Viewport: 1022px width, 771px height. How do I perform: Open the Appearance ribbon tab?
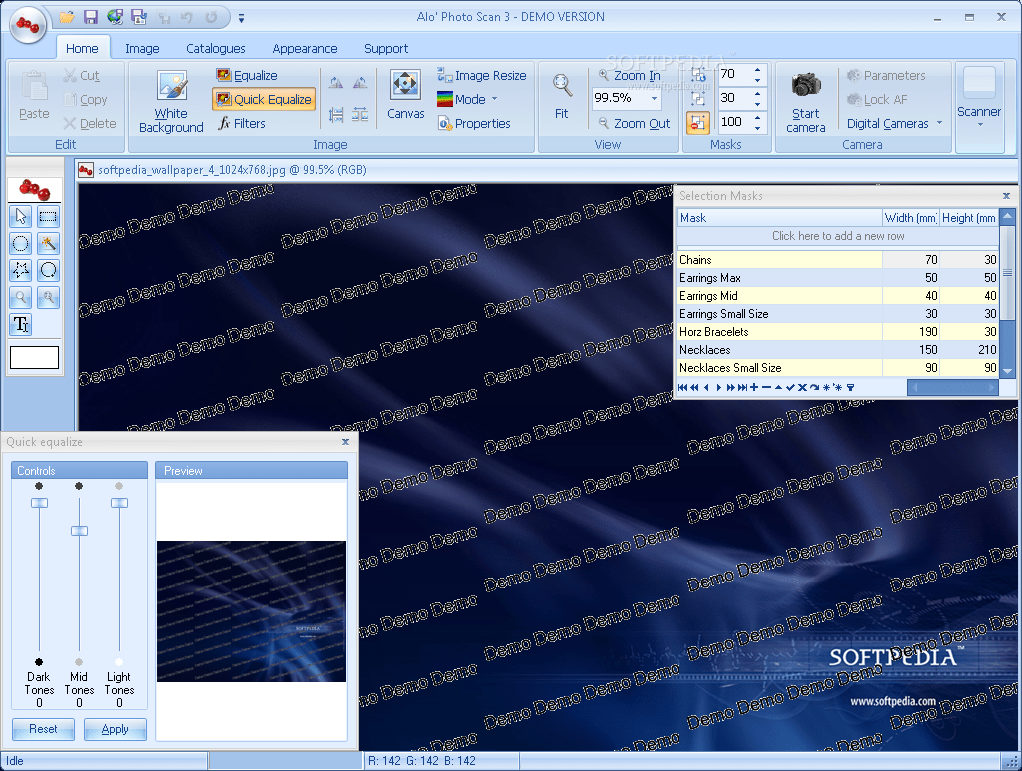click(x=304, y=48)
